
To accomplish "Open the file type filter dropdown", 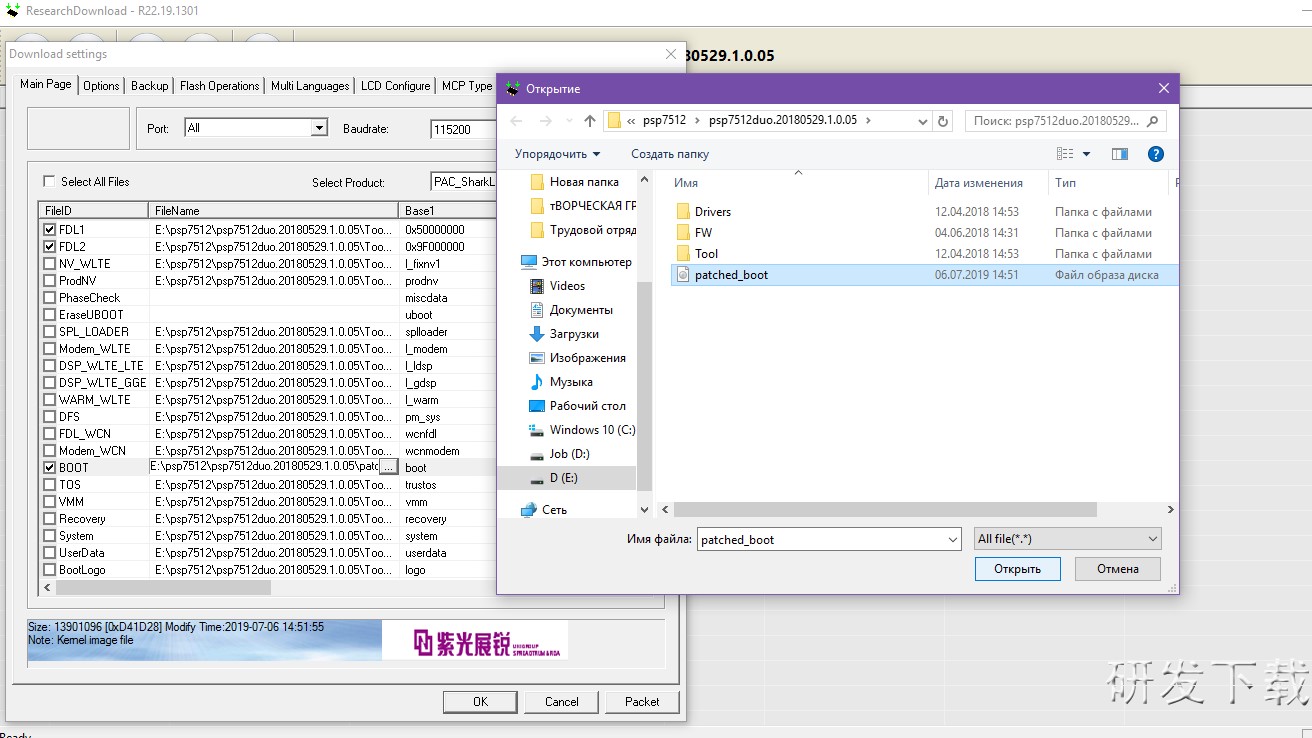I will tap(1067, 539).
